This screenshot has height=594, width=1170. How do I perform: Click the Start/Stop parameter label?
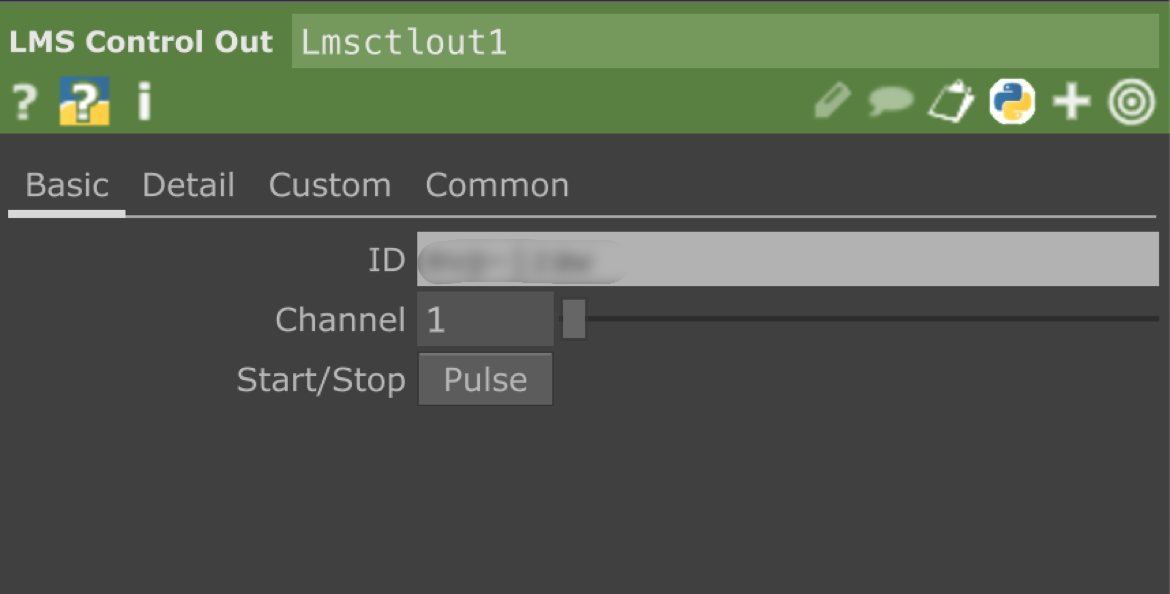[x=321, y=380]
